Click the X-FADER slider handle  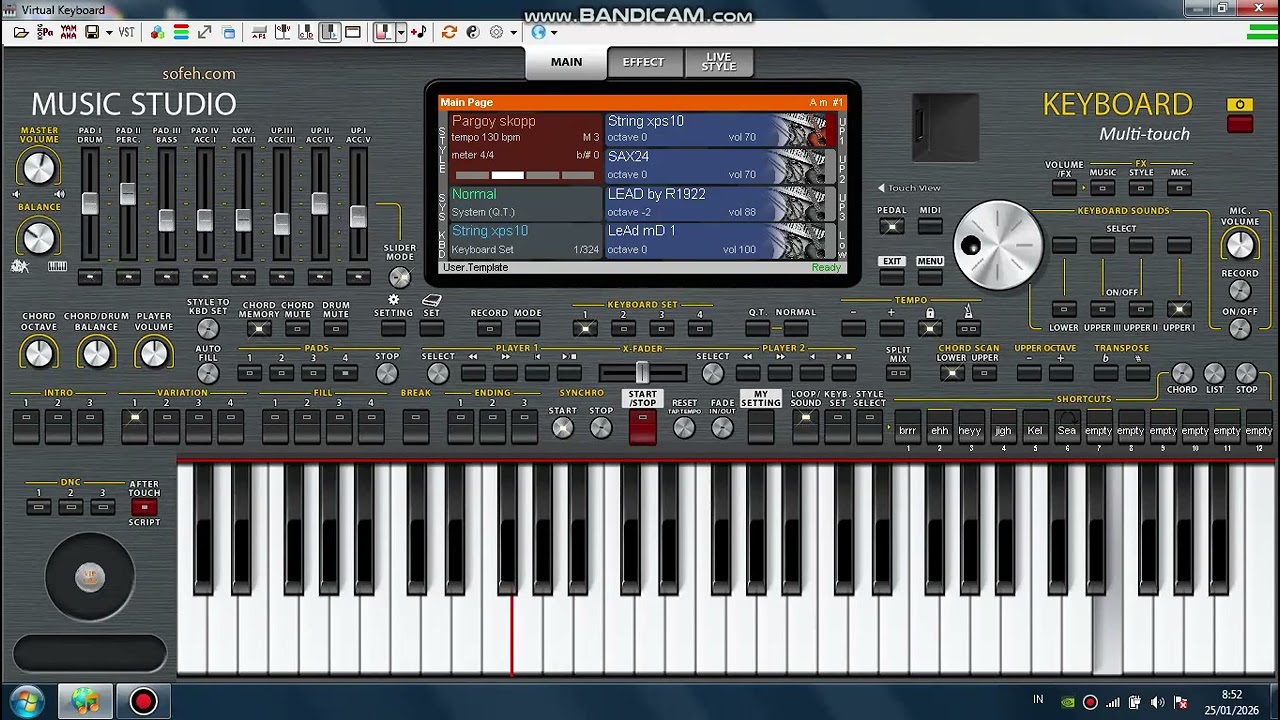(641, 373)
